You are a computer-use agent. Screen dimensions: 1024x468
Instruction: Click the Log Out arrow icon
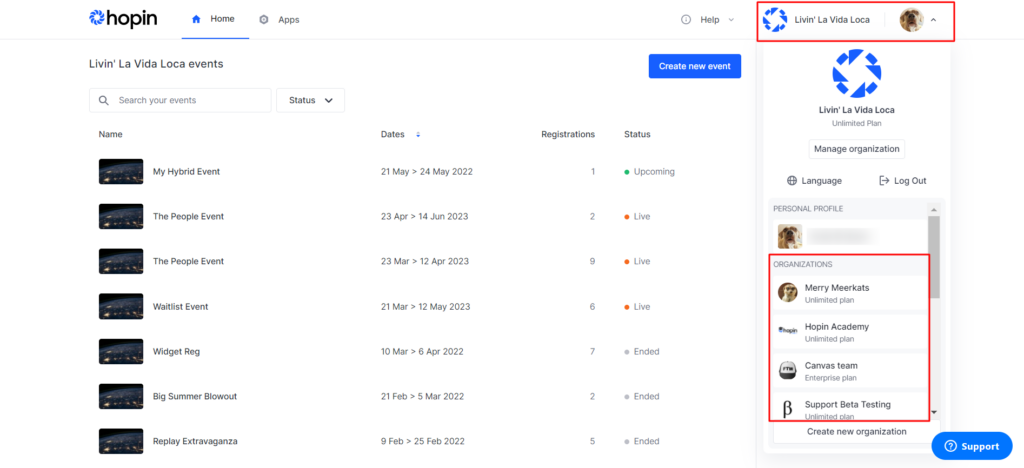click(885, 181)
